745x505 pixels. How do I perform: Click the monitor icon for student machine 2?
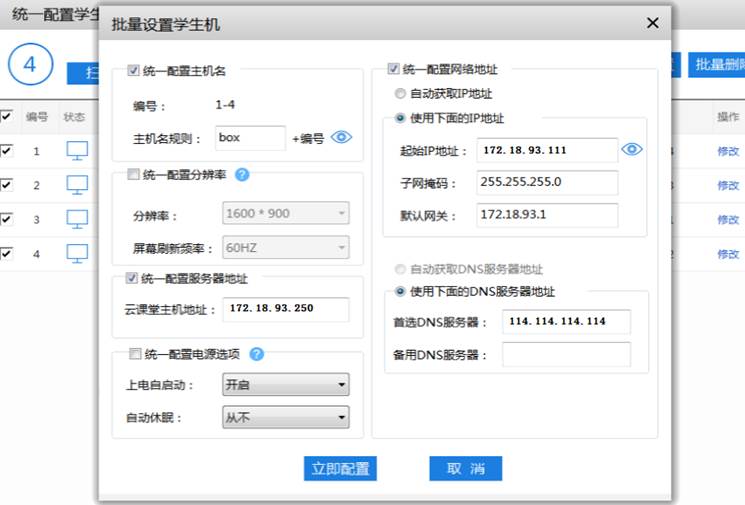77,185
